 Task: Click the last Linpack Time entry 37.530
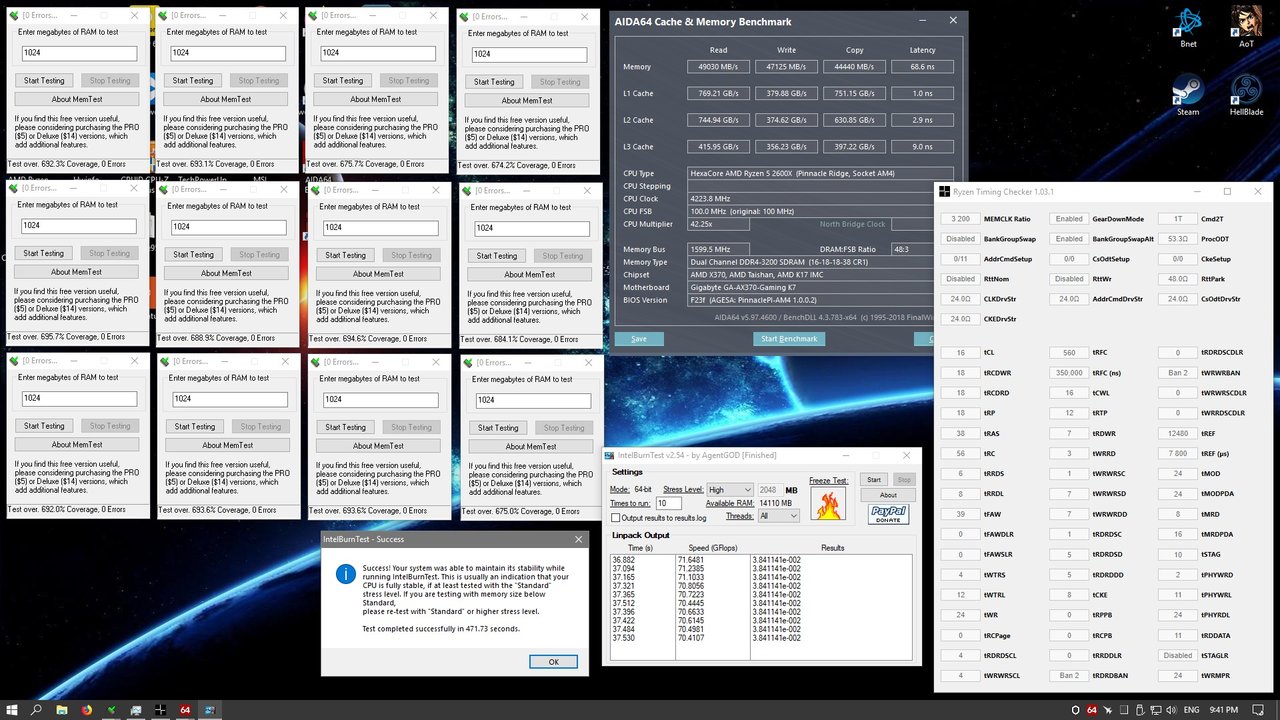[624, 637]
